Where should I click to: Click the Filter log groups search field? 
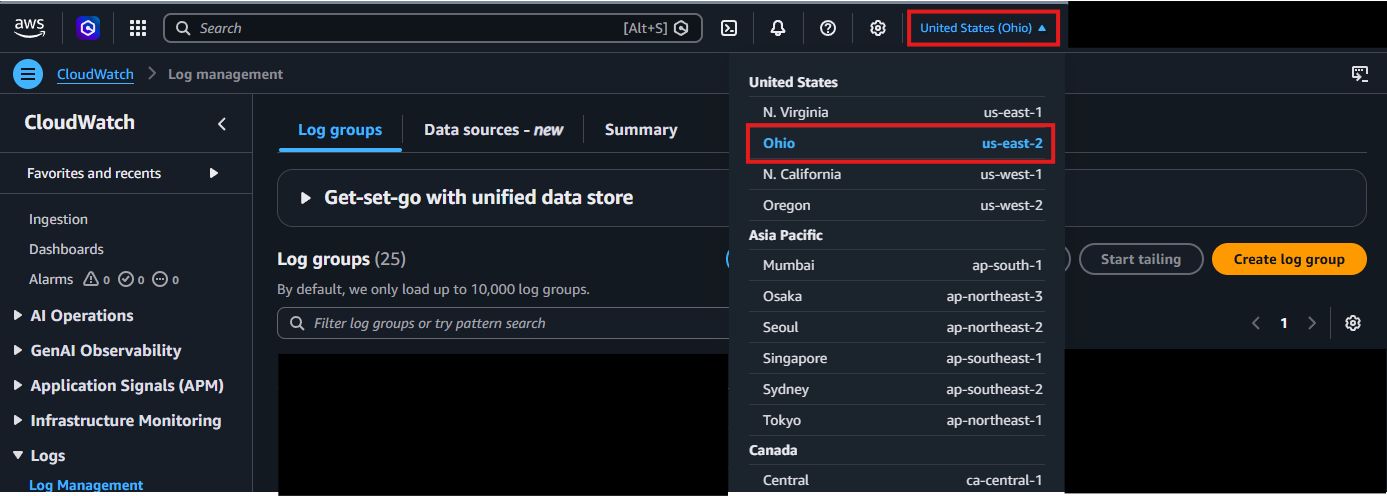(x=503, y=323)
